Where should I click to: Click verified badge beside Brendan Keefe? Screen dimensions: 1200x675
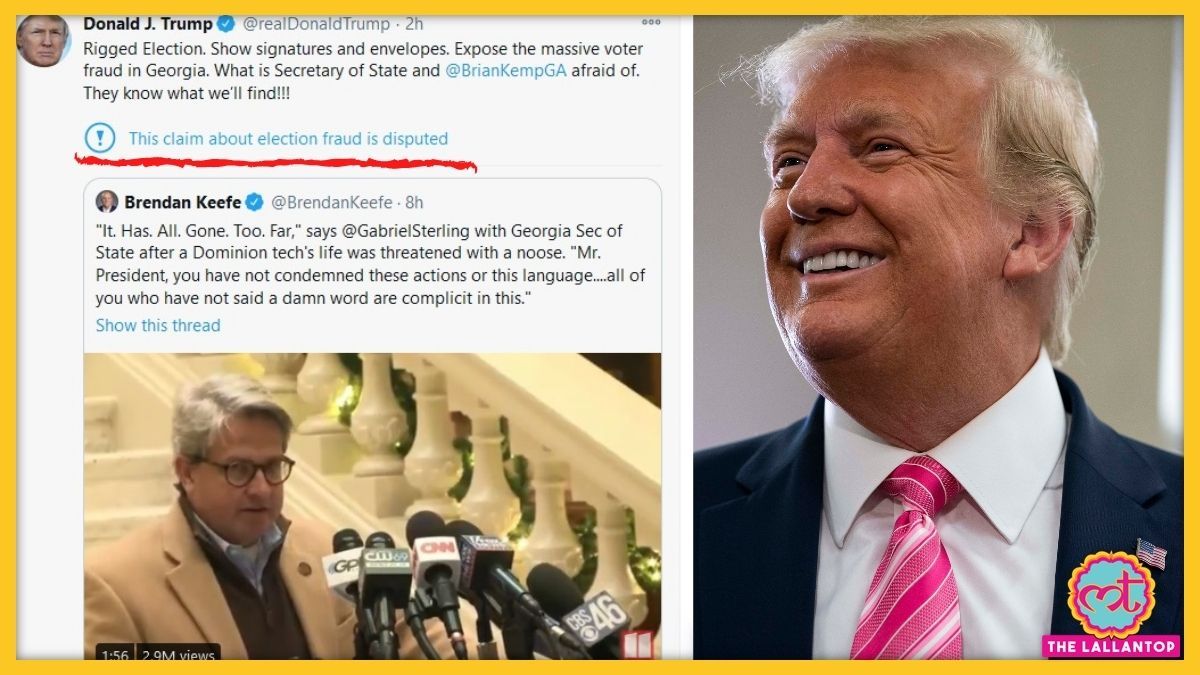(254, 202)
